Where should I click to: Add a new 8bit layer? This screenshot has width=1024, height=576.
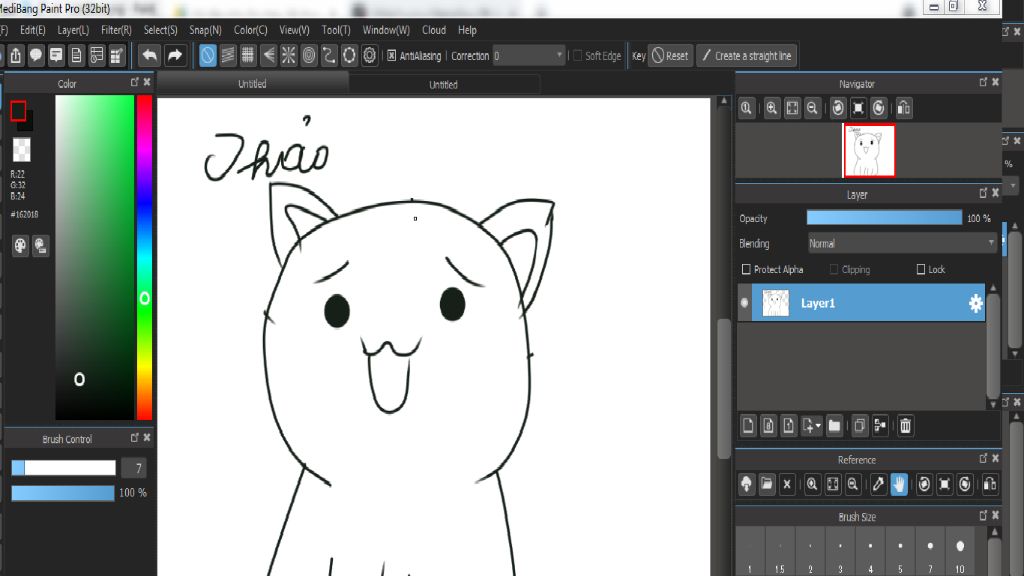tap(769, 426)
